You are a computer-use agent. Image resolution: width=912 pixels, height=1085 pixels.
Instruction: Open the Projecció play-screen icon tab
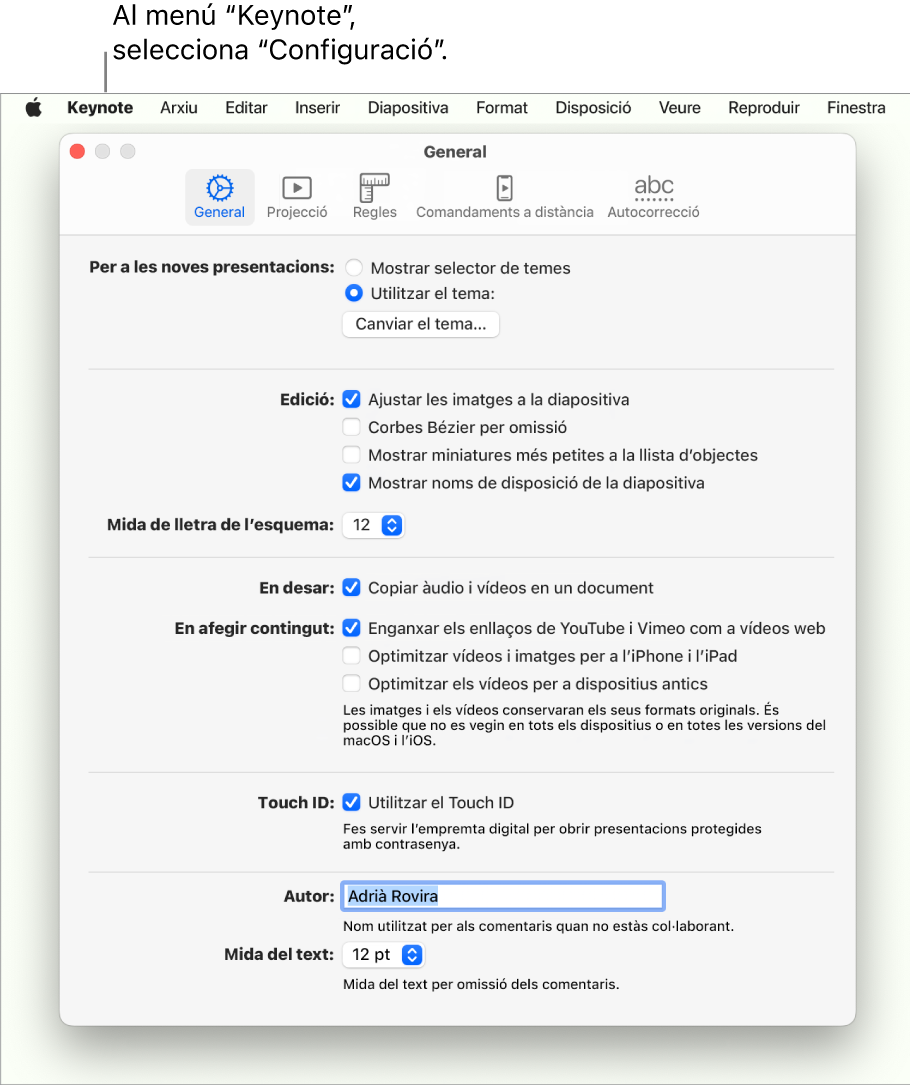point(297,197)
